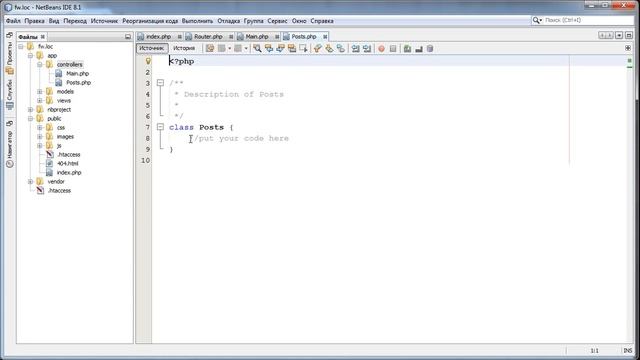Open the Отладка menu
This screenshot has height=360, width=640.
pos(228,21)
